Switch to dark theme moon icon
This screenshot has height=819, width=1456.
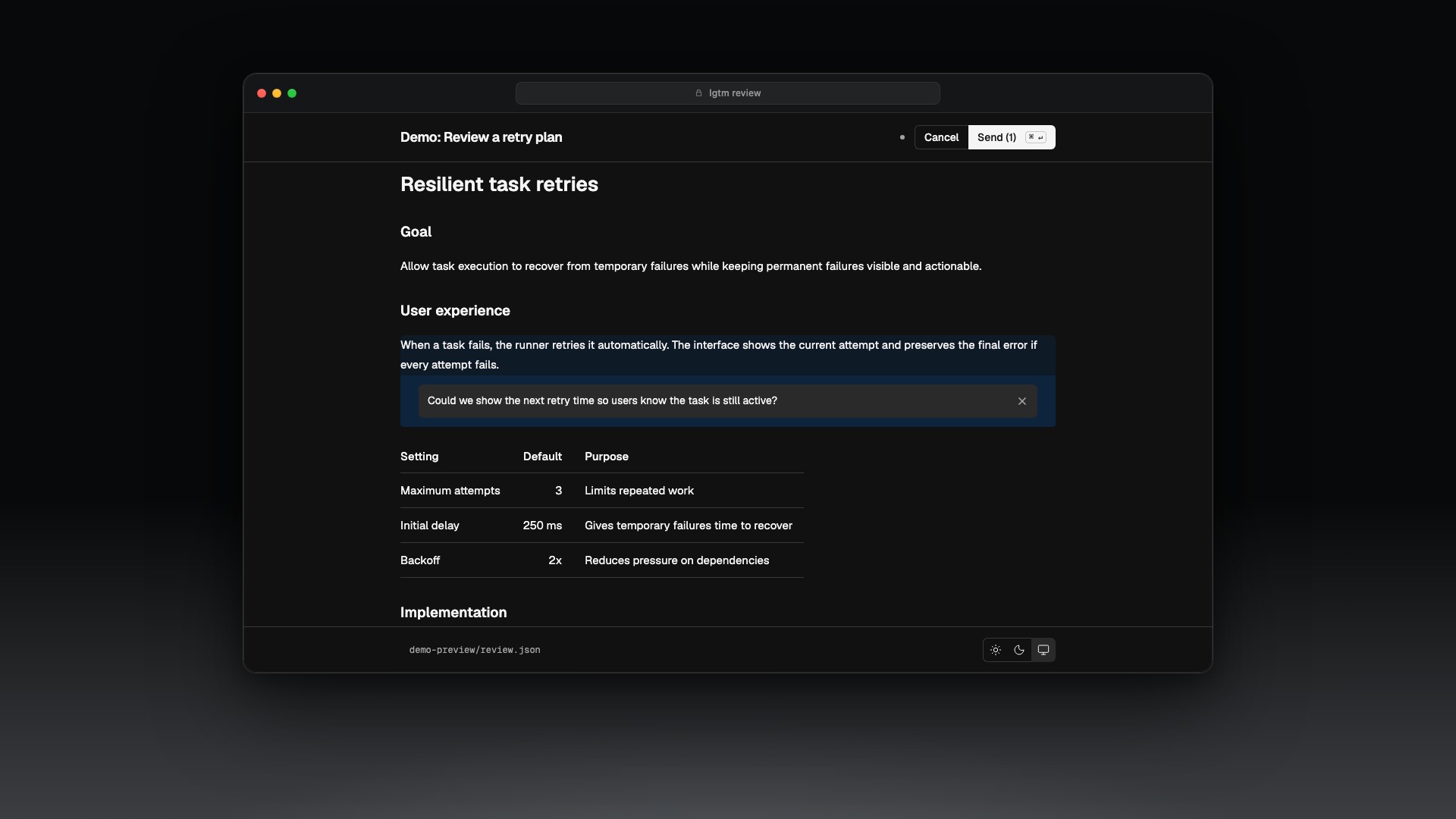pyautogui.click(x=1019, y=650)
